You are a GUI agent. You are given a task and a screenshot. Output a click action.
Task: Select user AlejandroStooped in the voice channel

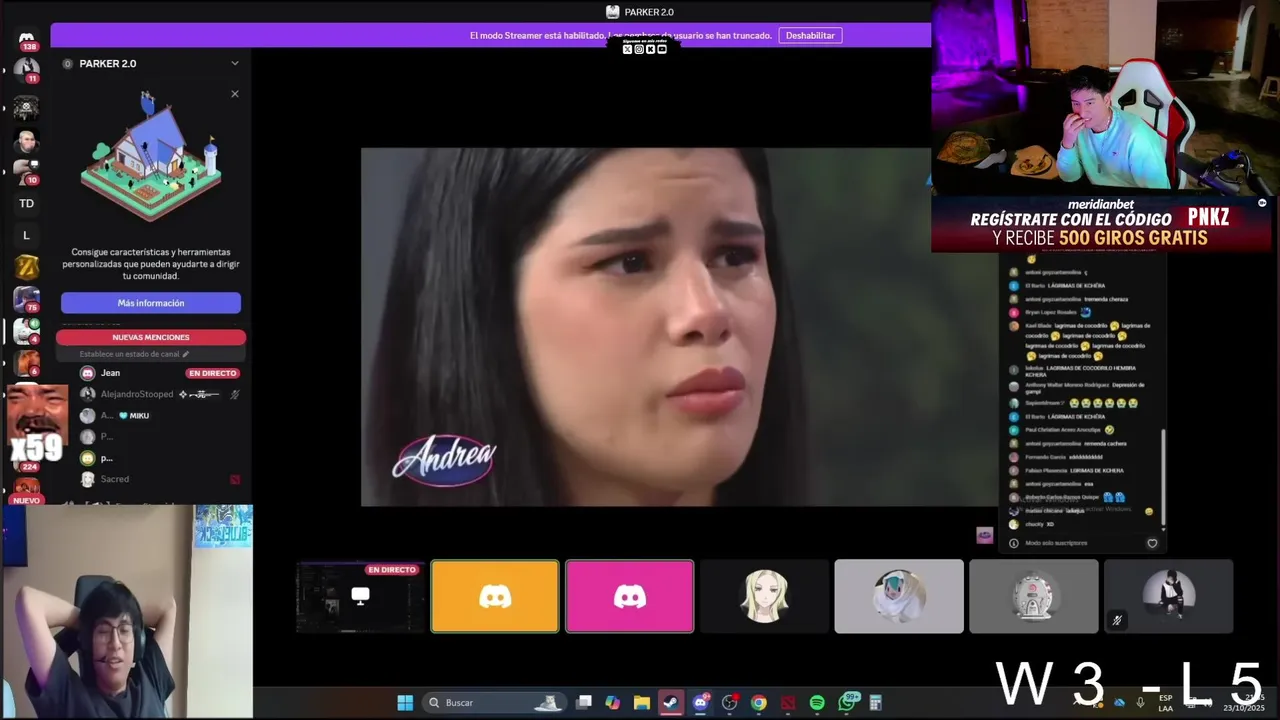pyautogui.click(x=137, y=394)
